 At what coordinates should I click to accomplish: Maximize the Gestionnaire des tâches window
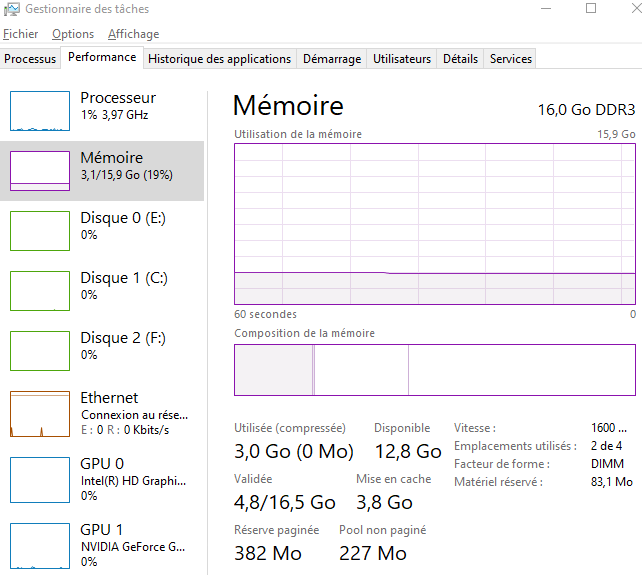pyautogui.click(x=591, y=8)
